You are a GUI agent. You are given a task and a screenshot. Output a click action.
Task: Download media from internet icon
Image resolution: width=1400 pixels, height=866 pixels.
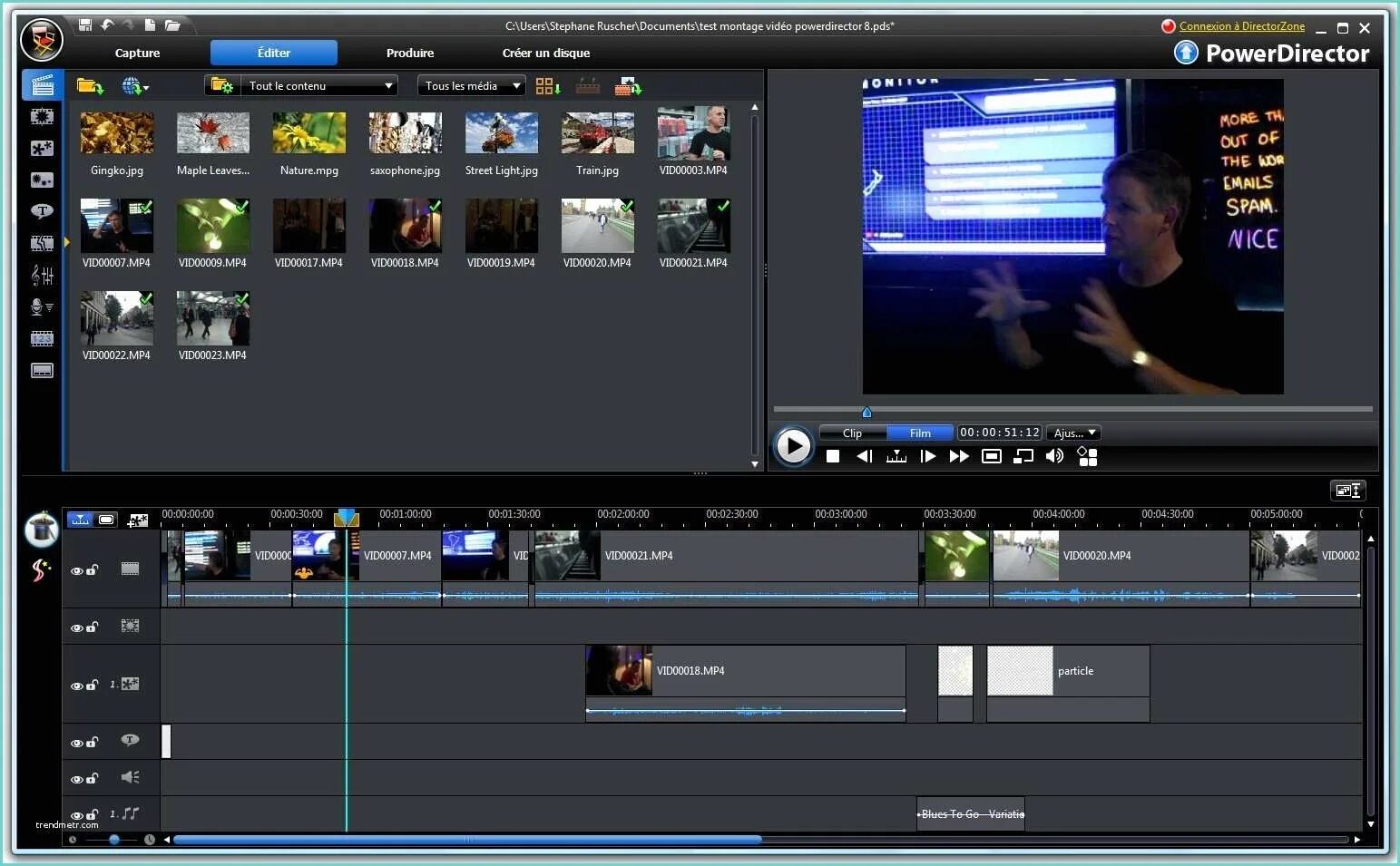point(132,86)
